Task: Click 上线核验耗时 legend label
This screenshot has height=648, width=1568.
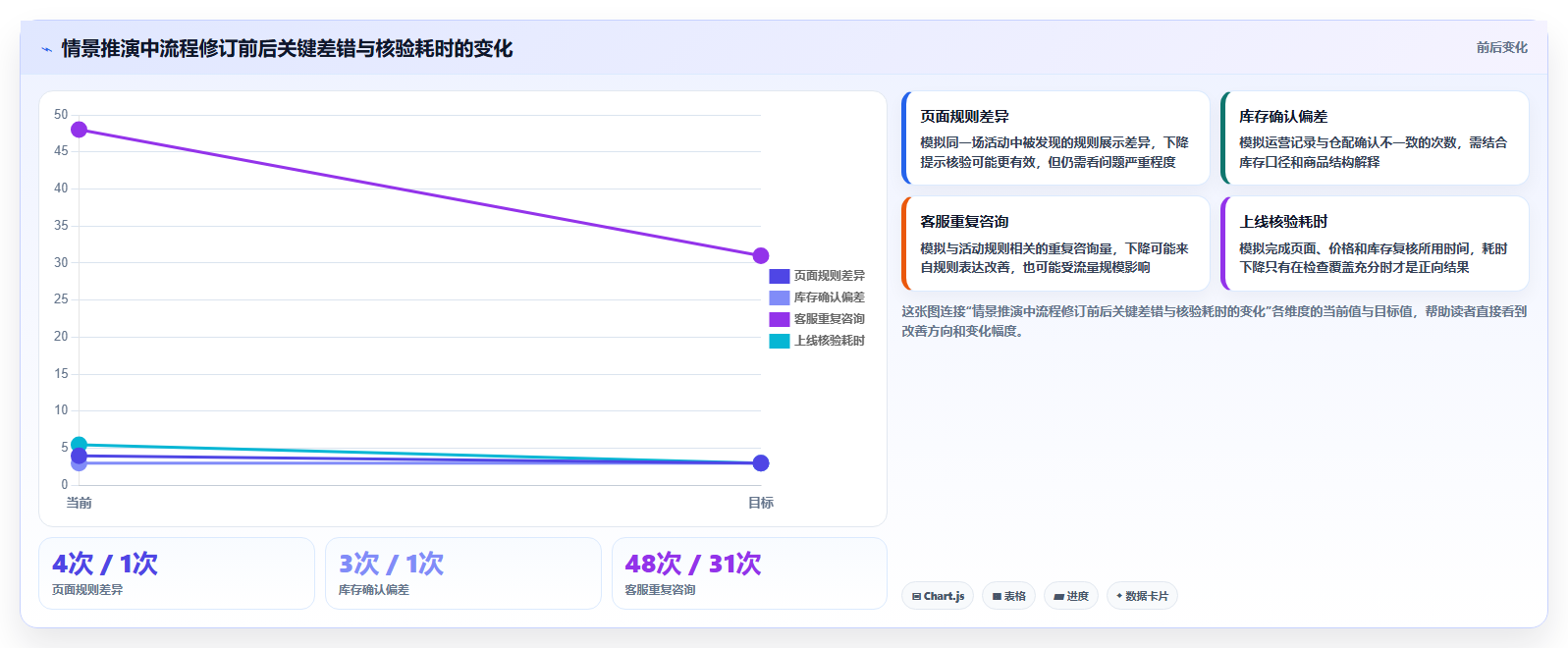Action: [x=830, y=341]
